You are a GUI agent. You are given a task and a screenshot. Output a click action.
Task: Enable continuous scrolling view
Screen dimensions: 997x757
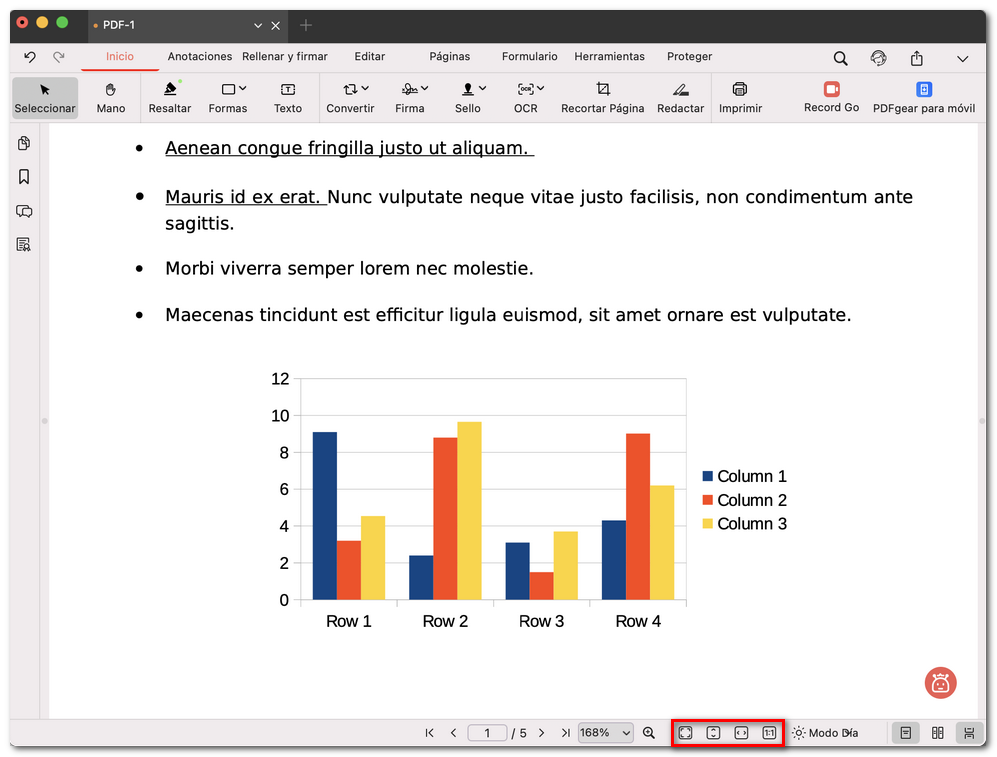(x=968, y=733)
